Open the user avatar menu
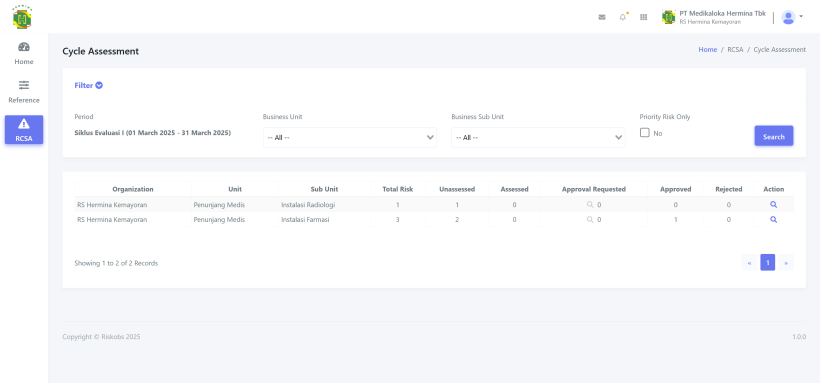The width and height of the screenshot is (820, 383). click(x=792, y=17)
